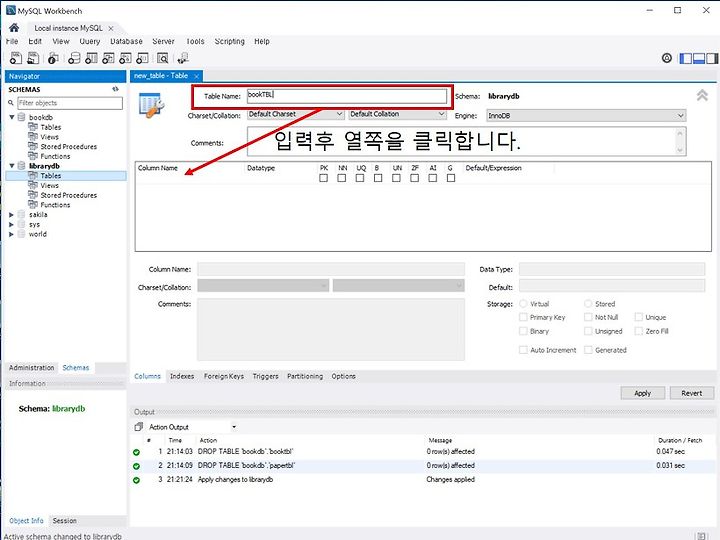Enable the Primary Key checkbox
The height and width of the screenshot is (540, 720).
523,317
